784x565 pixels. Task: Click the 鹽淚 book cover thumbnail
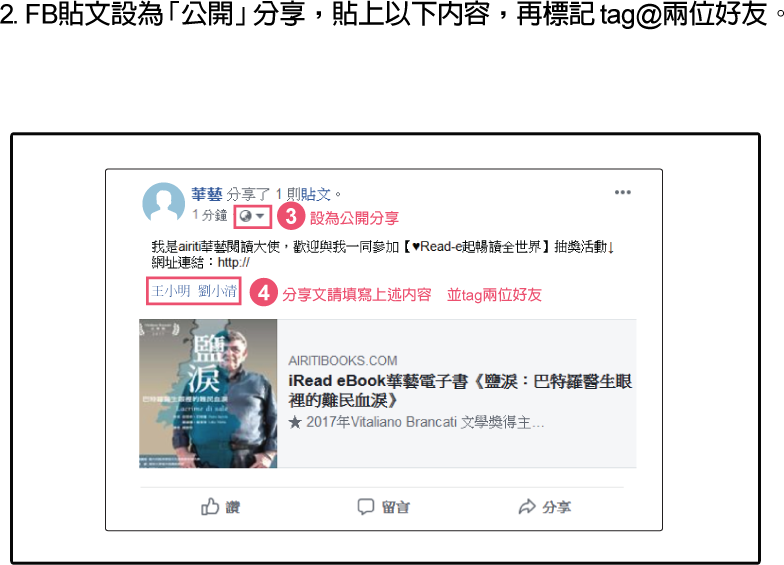208,394
